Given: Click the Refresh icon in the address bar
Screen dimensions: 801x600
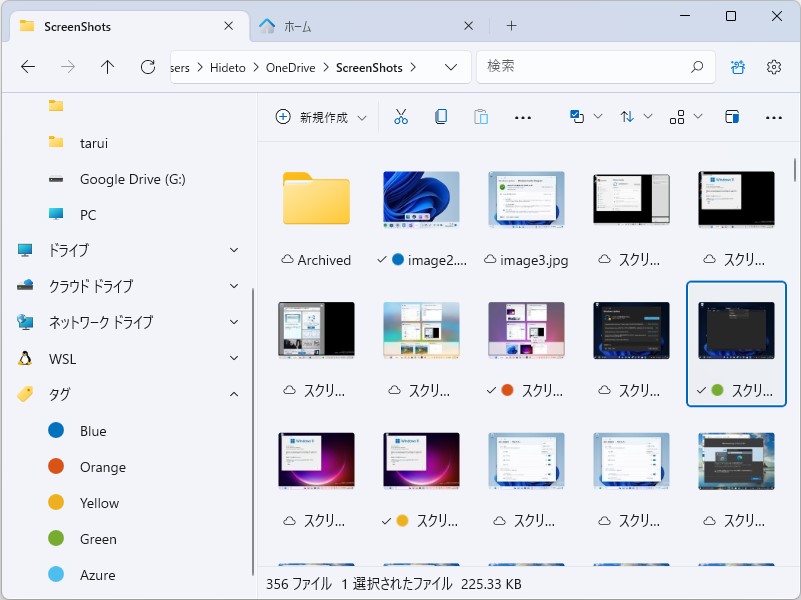Looking at the screenshot, I should click(x=147, y=67).
